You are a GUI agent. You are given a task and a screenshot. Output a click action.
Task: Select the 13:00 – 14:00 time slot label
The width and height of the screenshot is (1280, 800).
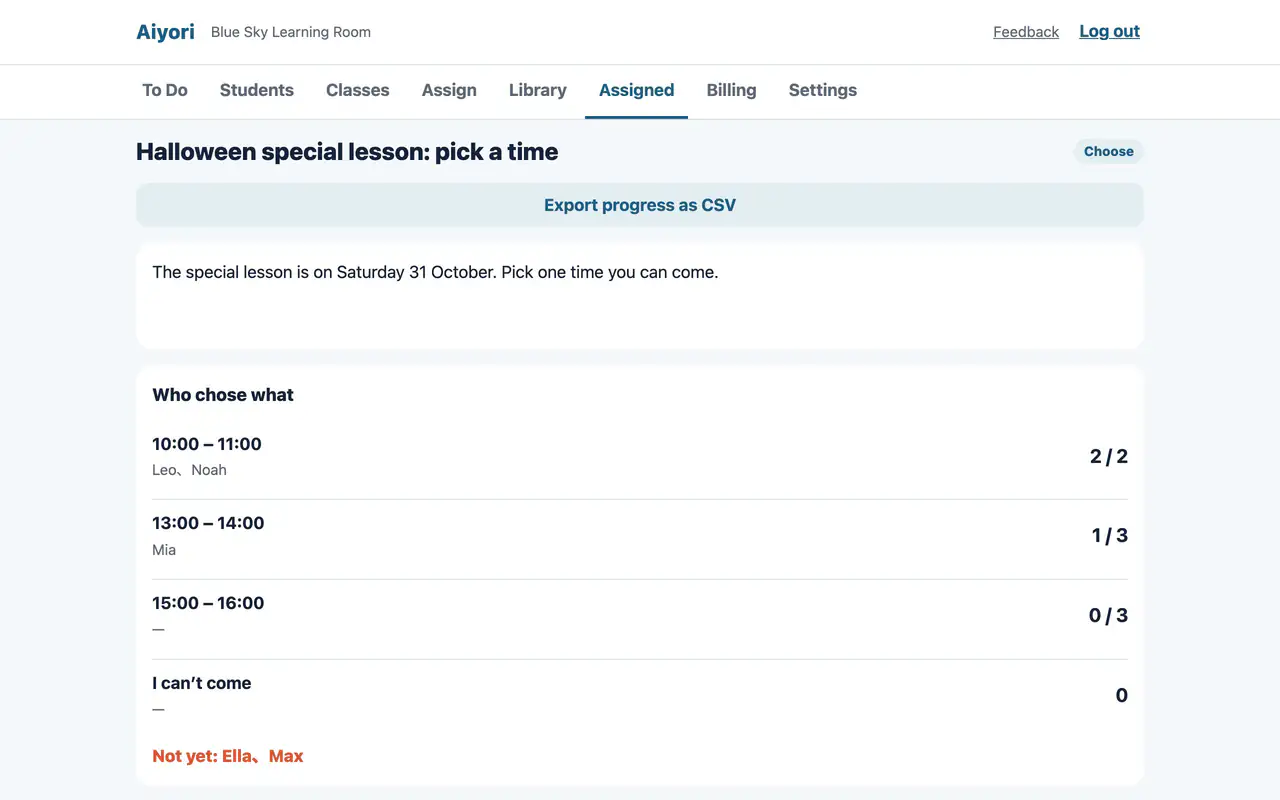208,523
